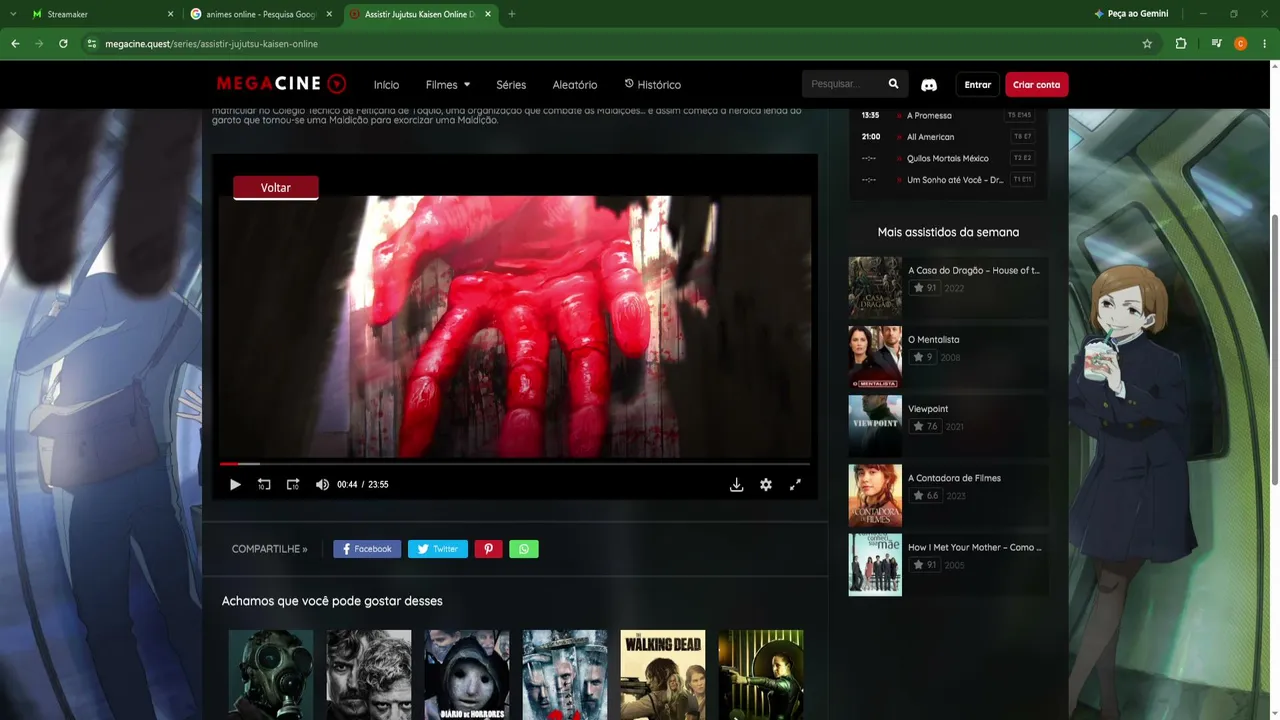Screen dimensions: 1280x720
Task: Open the Histórico menu item
Action: tap(653, 85)
